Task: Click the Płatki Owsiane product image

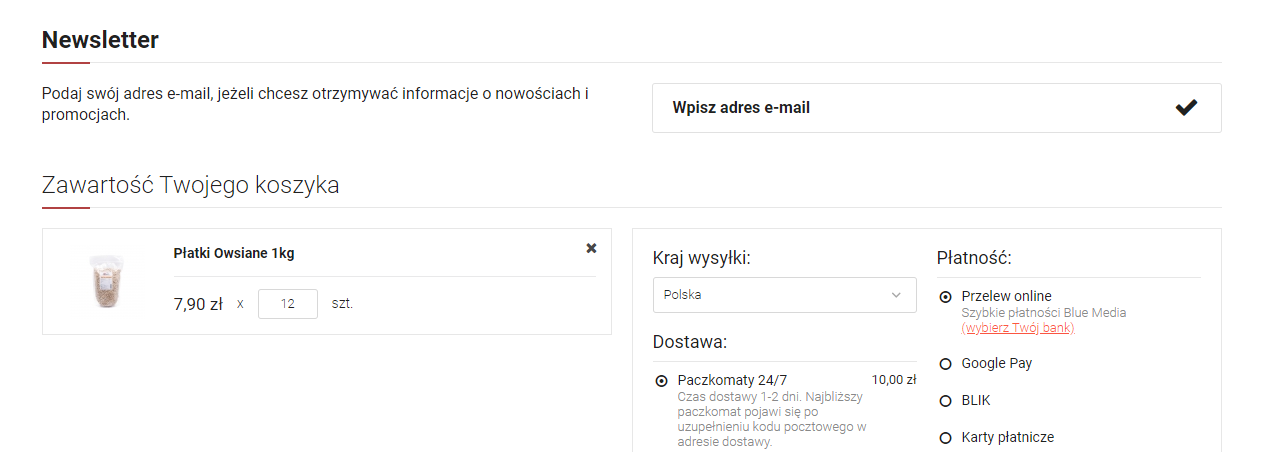Action: [105, 281]
